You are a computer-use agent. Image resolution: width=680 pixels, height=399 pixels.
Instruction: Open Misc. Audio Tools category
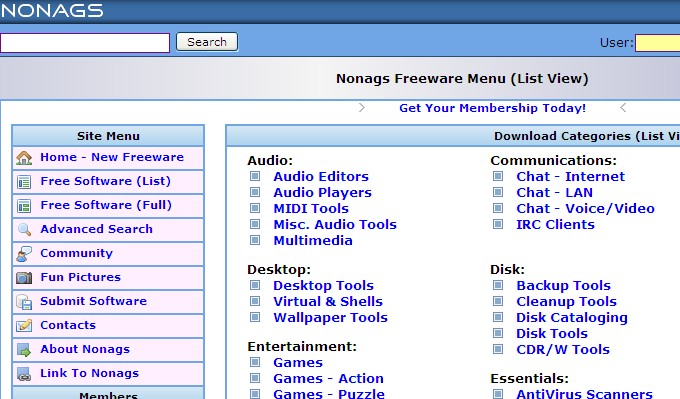click(335, 225)
